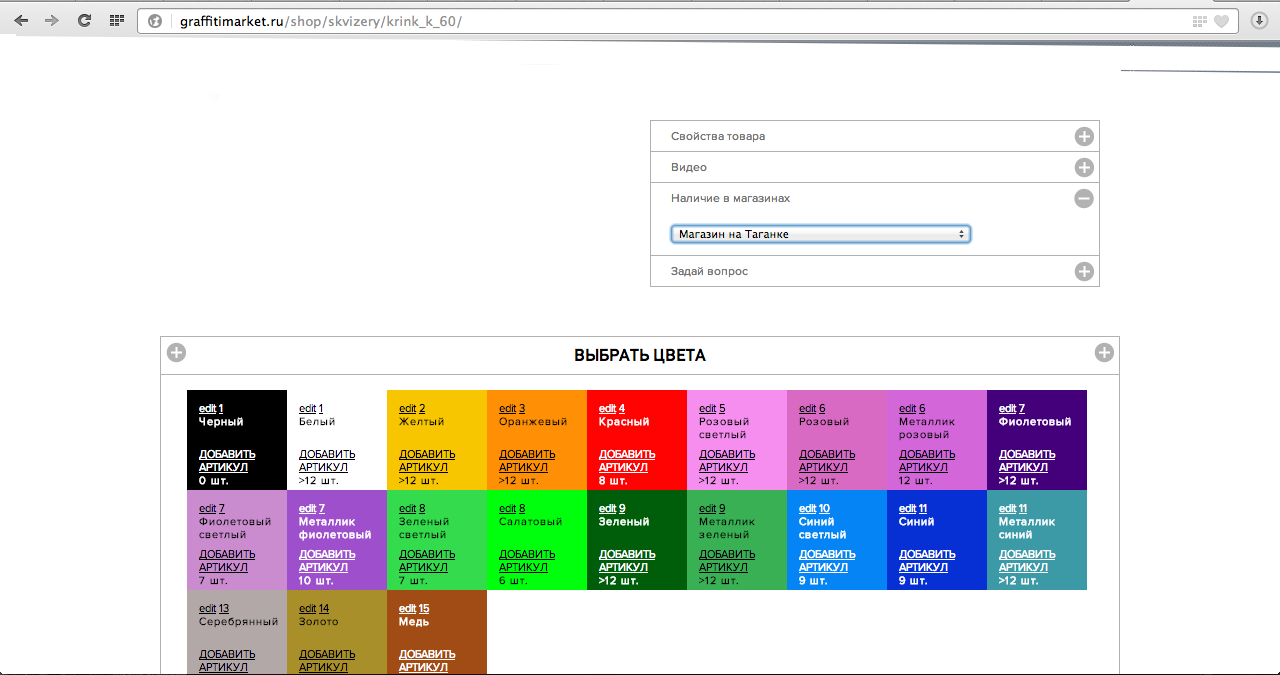Expand the Видео section
Screen dimensions: 1280x675
point(1084,168)
